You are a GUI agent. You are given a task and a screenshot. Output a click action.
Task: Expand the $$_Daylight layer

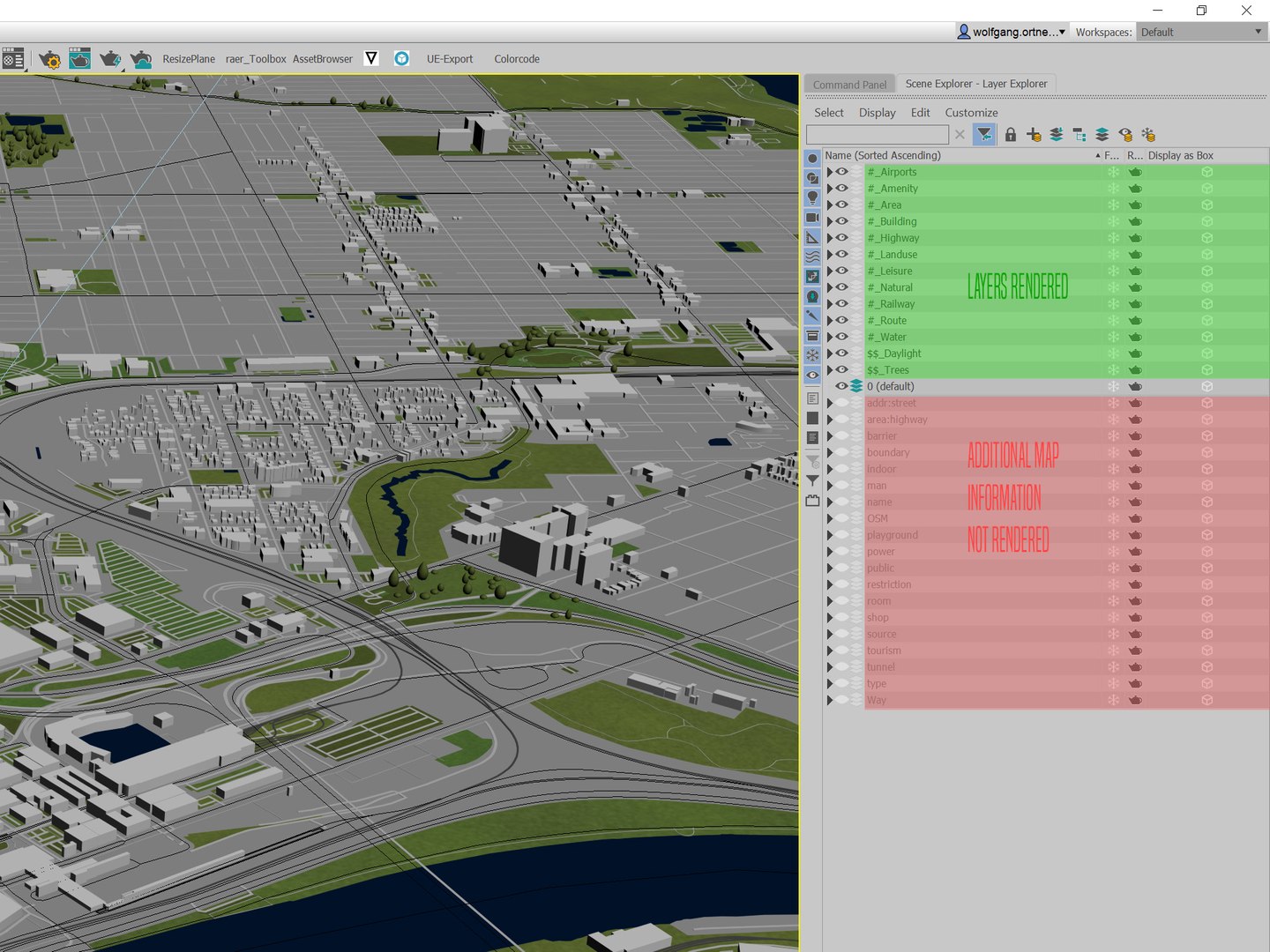click(830, 353)
